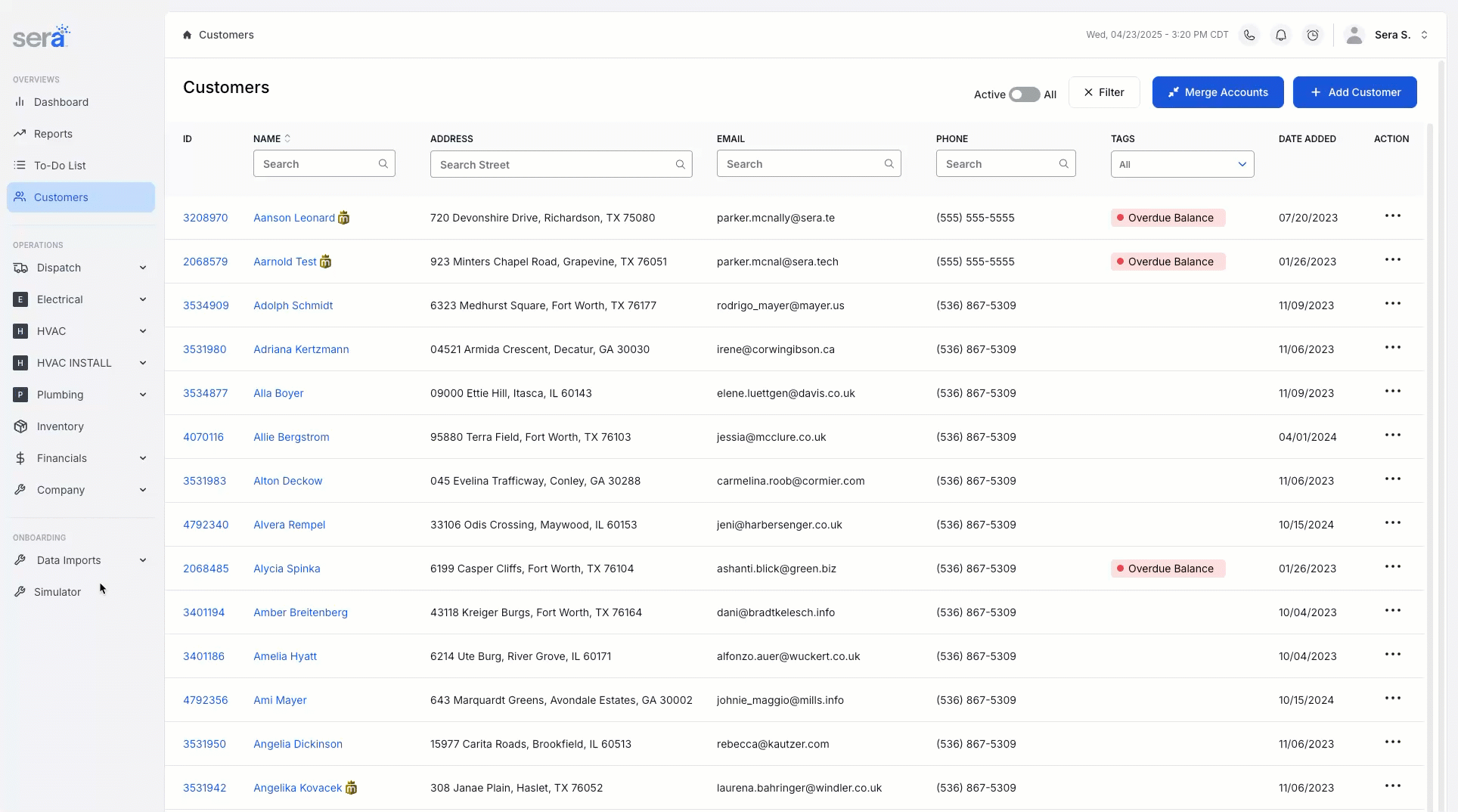
Task: Click the Phone search field
Action: point(1005,163)
